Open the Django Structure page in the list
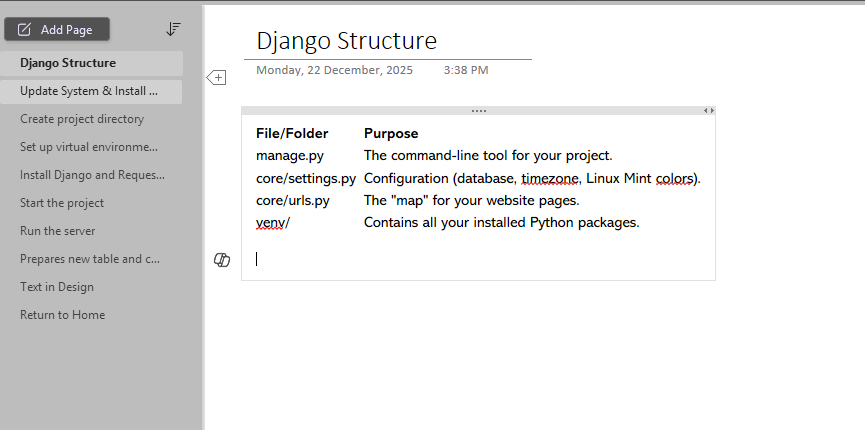Viewport: 865px width, 430px height. pos(68,63)
